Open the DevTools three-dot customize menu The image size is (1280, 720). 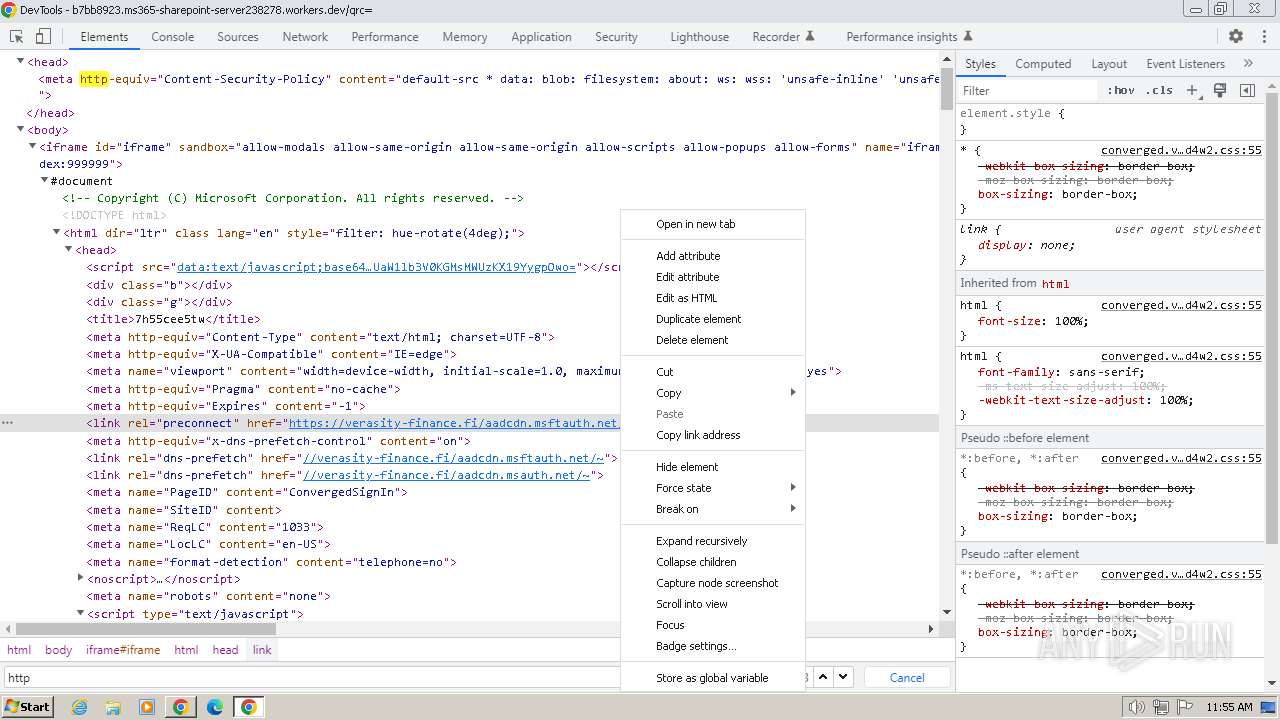click(1263, 36)
